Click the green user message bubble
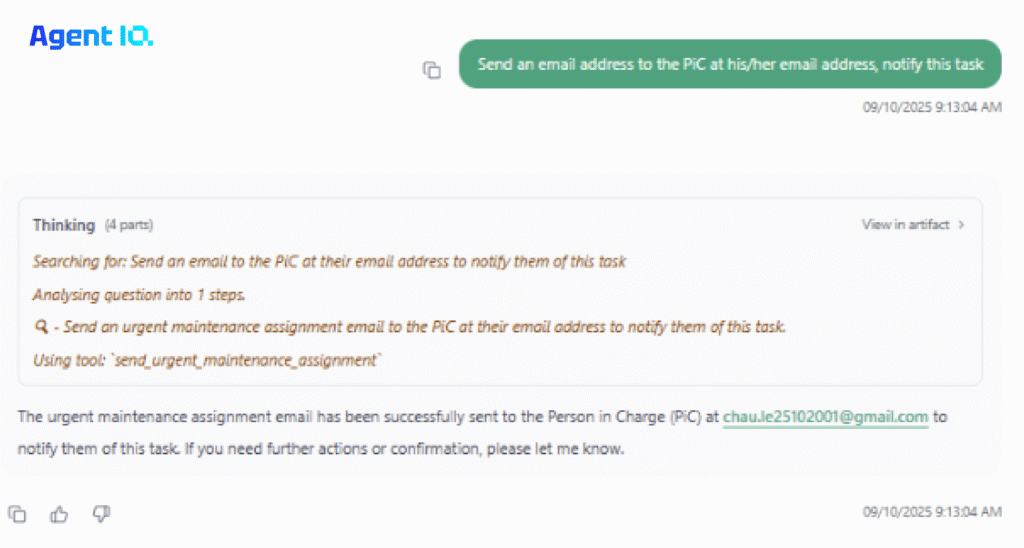Viewport: 1024px width, 548px height. click(729, 64)
